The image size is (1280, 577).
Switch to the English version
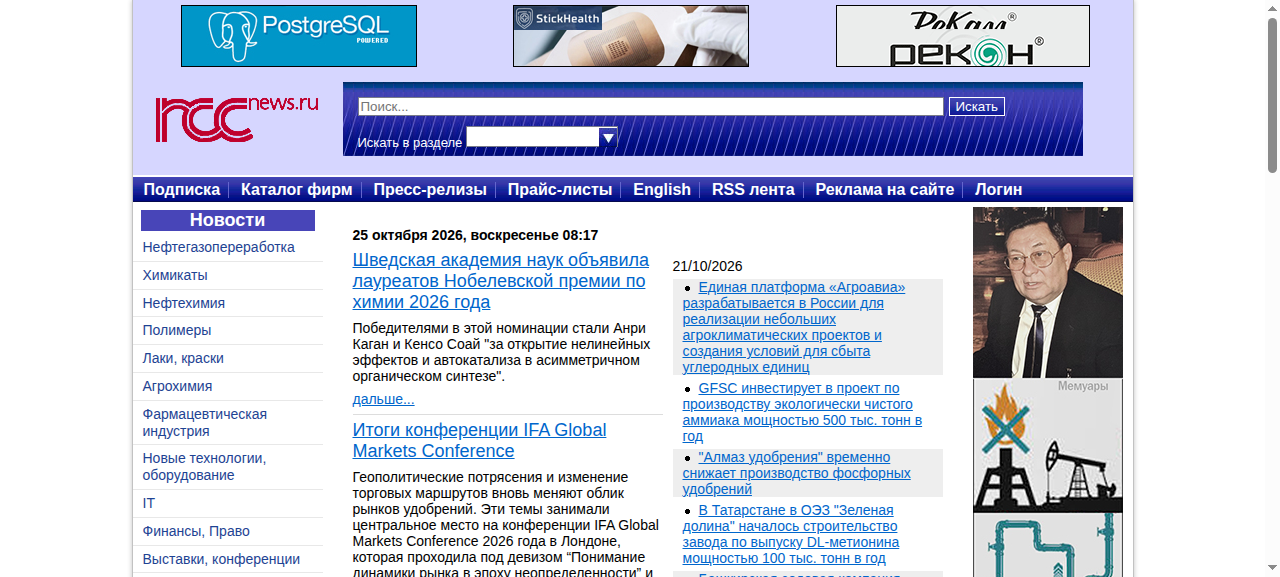coord(662,190)
